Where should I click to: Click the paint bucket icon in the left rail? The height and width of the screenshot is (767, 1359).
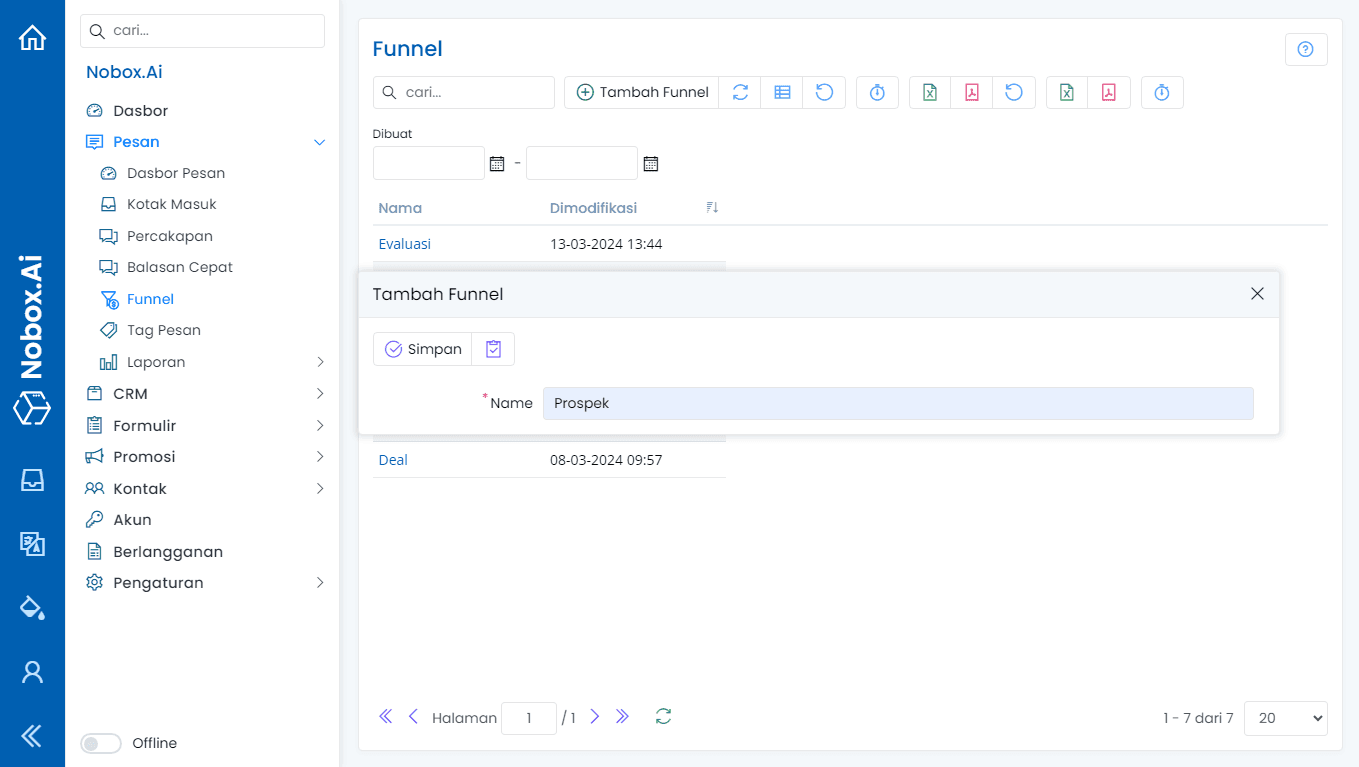tap(32, 607)
